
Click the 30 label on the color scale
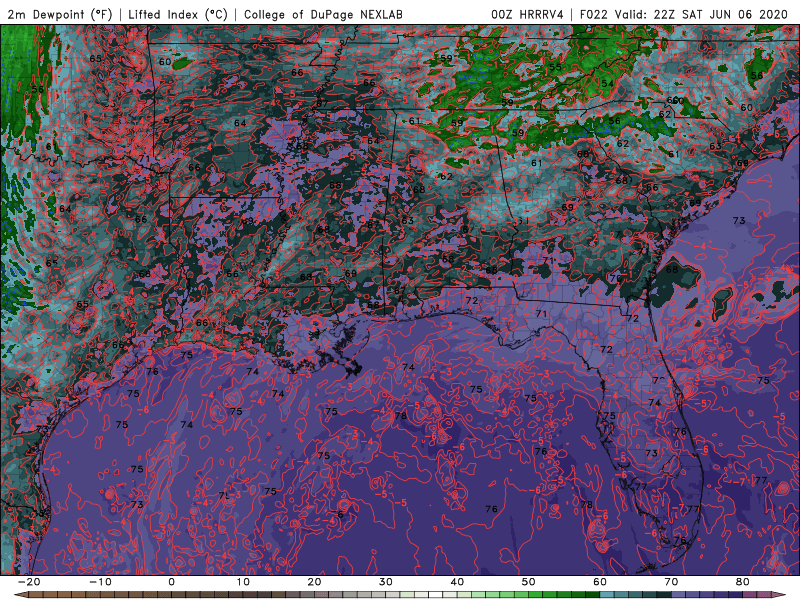pos(386,582)
